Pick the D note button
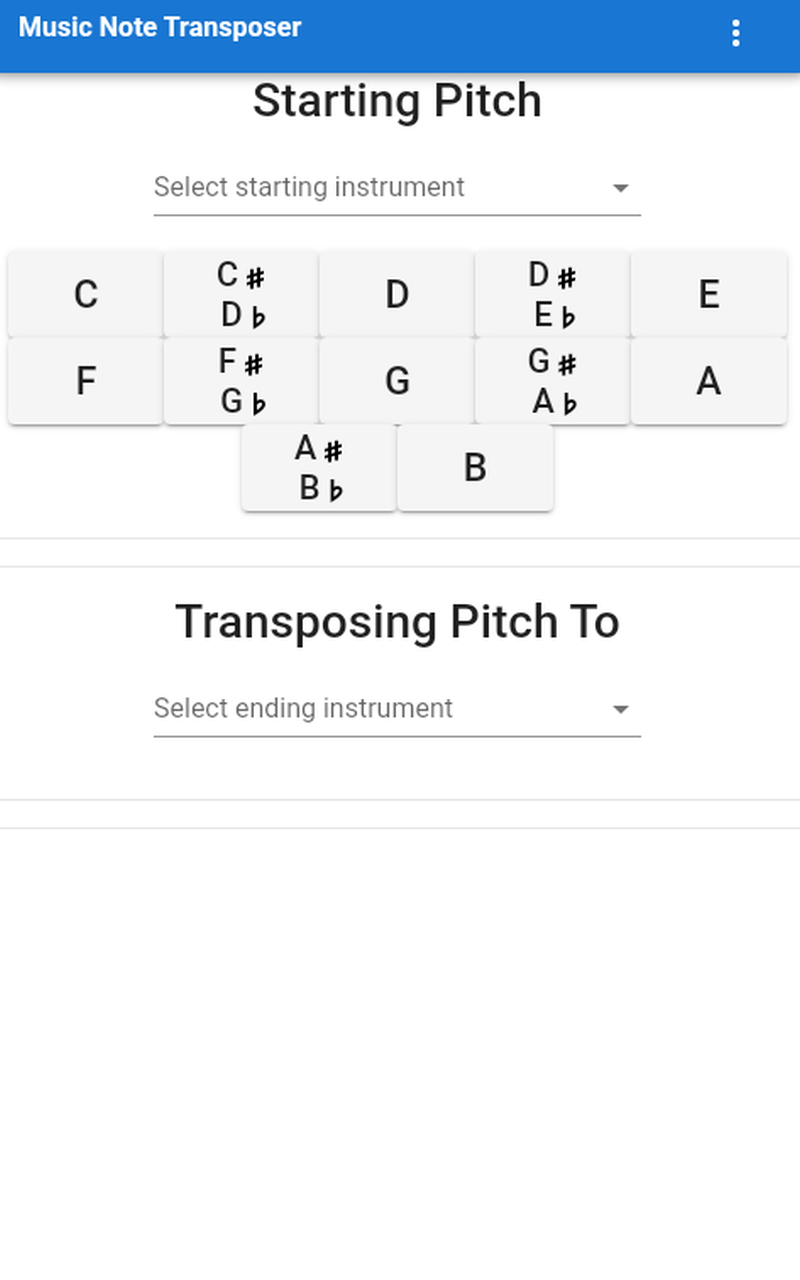The width and height of the screenshot is (800, 1280). tap(397, 295)
